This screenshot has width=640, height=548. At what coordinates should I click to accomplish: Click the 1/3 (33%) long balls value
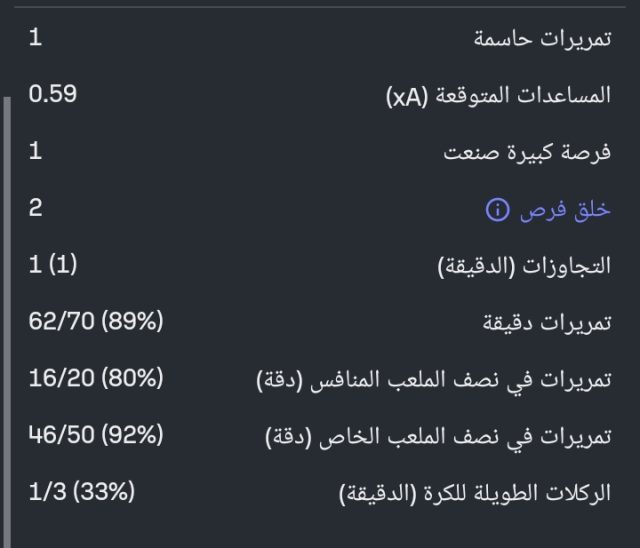point(82,492)
